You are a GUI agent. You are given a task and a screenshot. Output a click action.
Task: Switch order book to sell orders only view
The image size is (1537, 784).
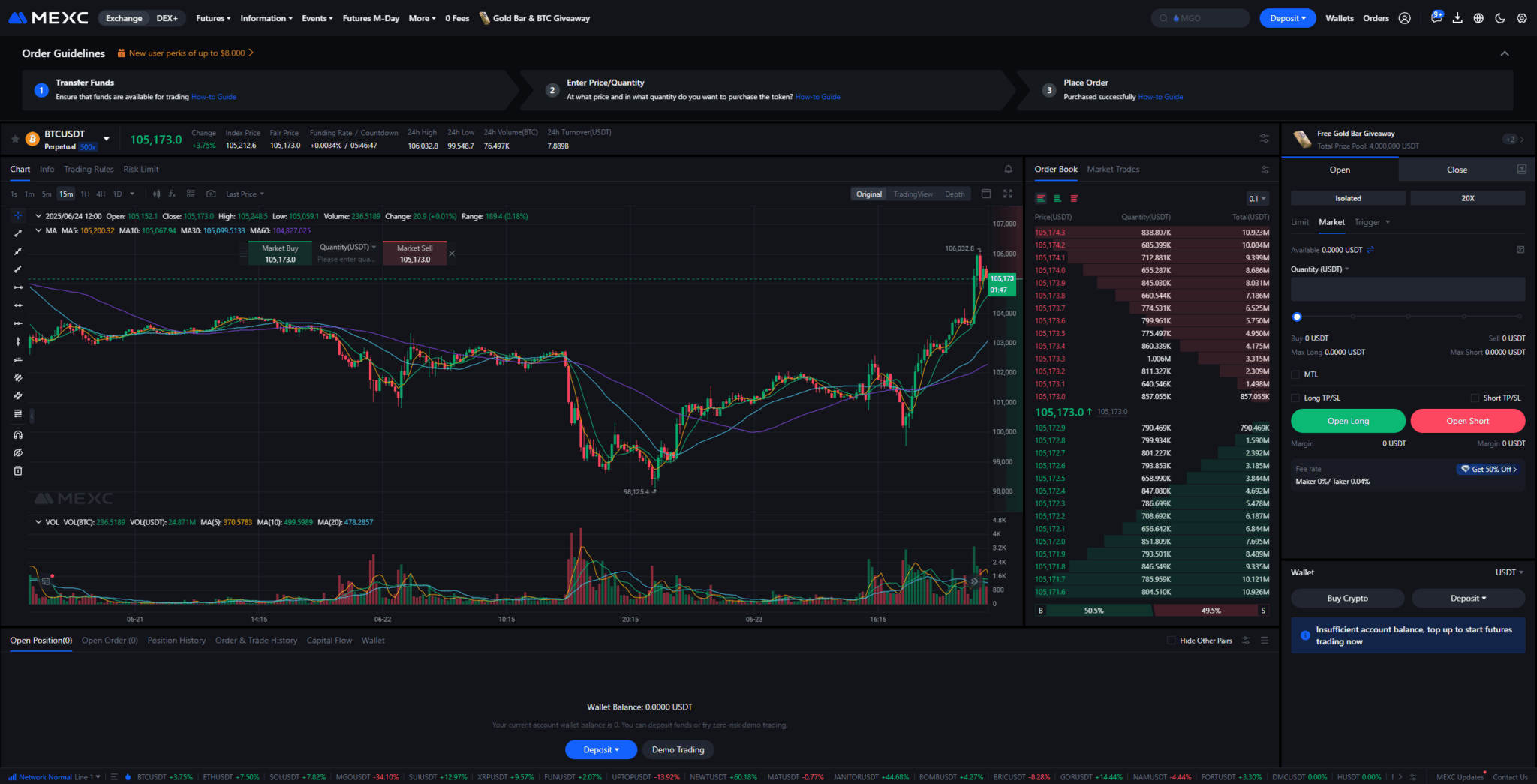coord(1074,198)
